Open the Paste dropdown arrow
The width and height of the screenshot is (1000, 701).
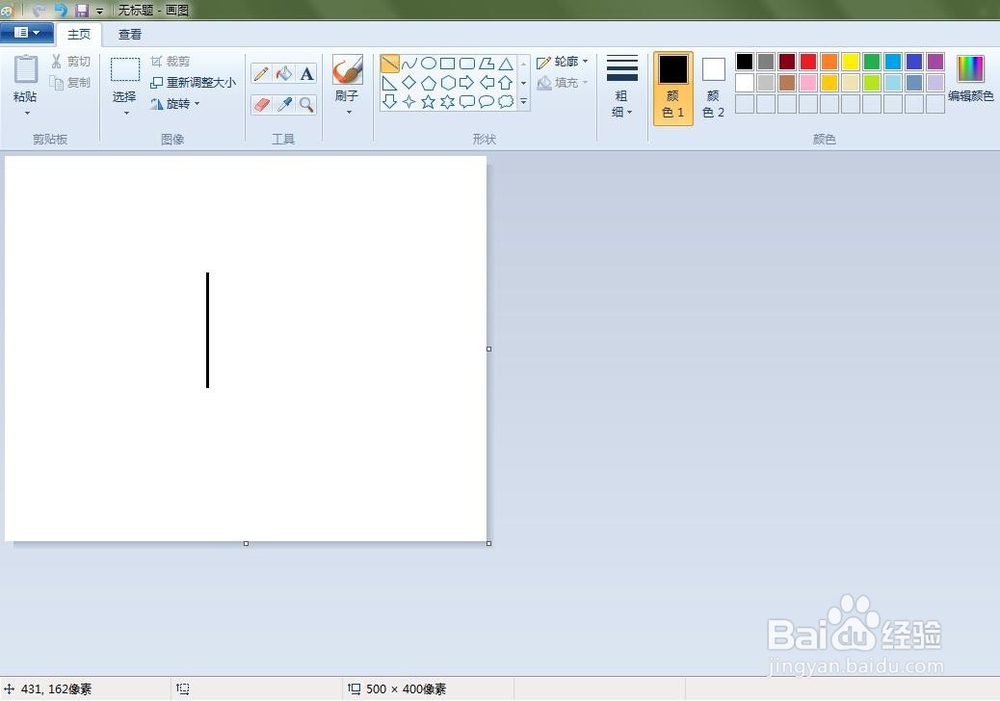27,113
